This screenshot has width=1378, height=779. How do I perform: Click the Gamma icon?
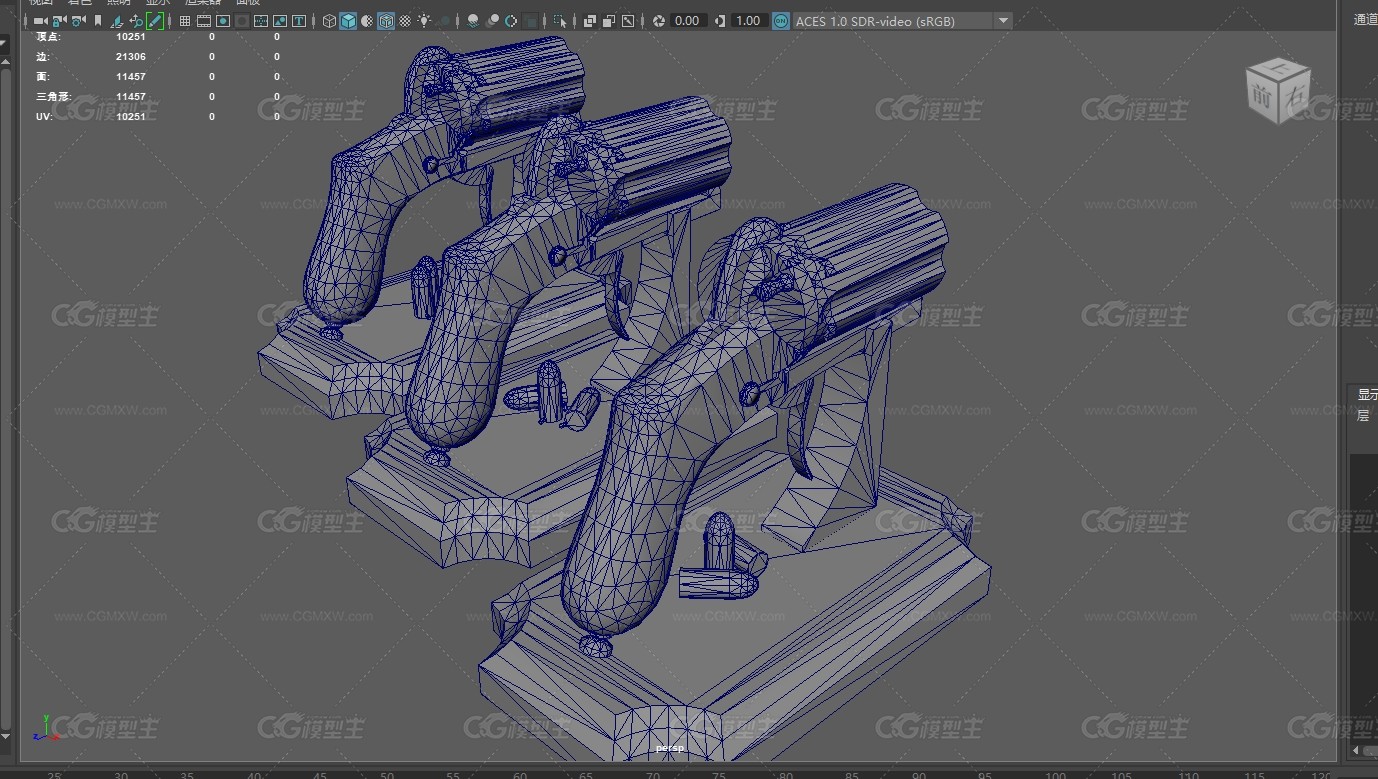coord(720,20)
